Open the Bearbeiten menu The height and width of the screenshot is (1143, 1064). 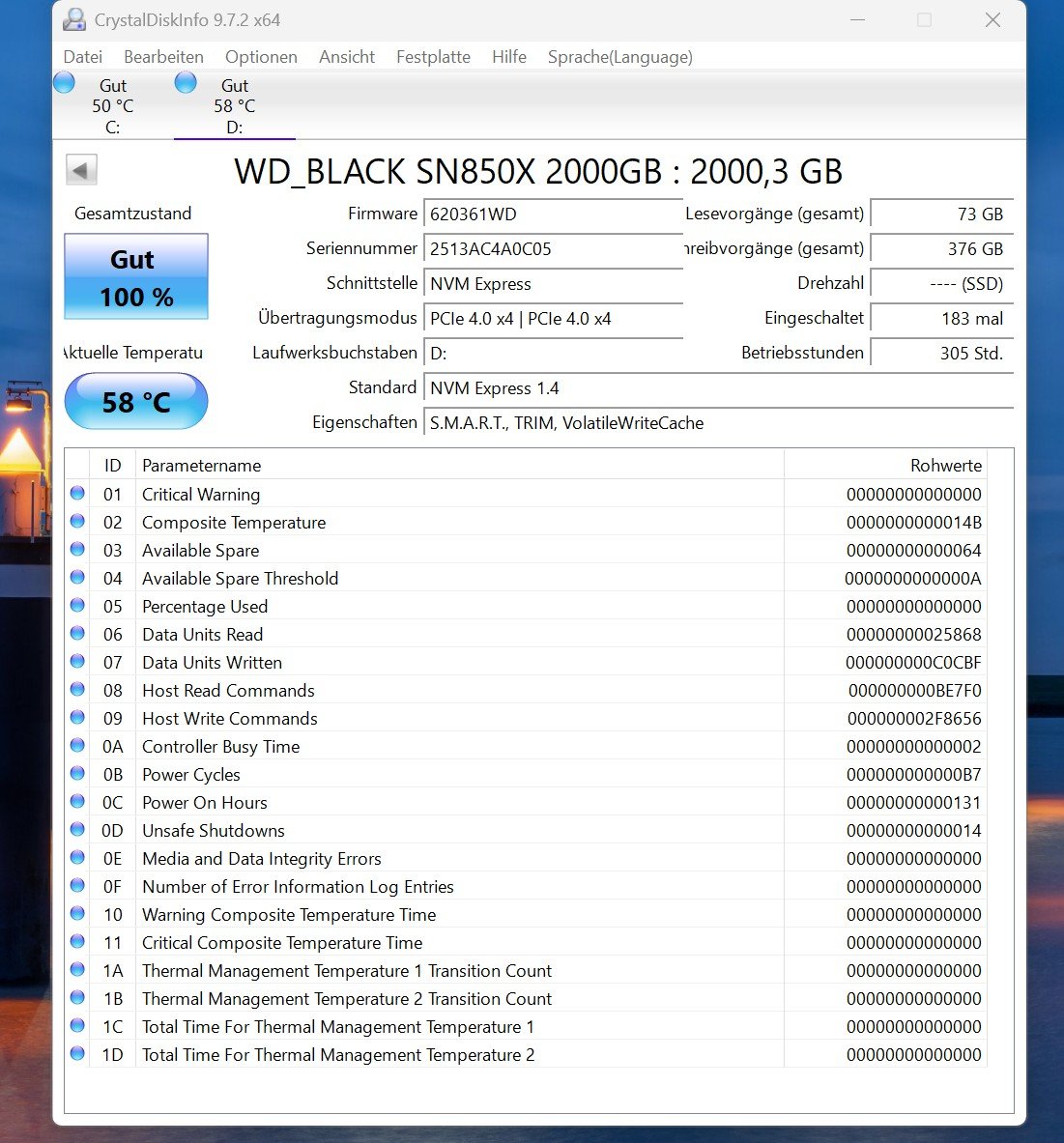pyautogui.click(x=163, y=57)
